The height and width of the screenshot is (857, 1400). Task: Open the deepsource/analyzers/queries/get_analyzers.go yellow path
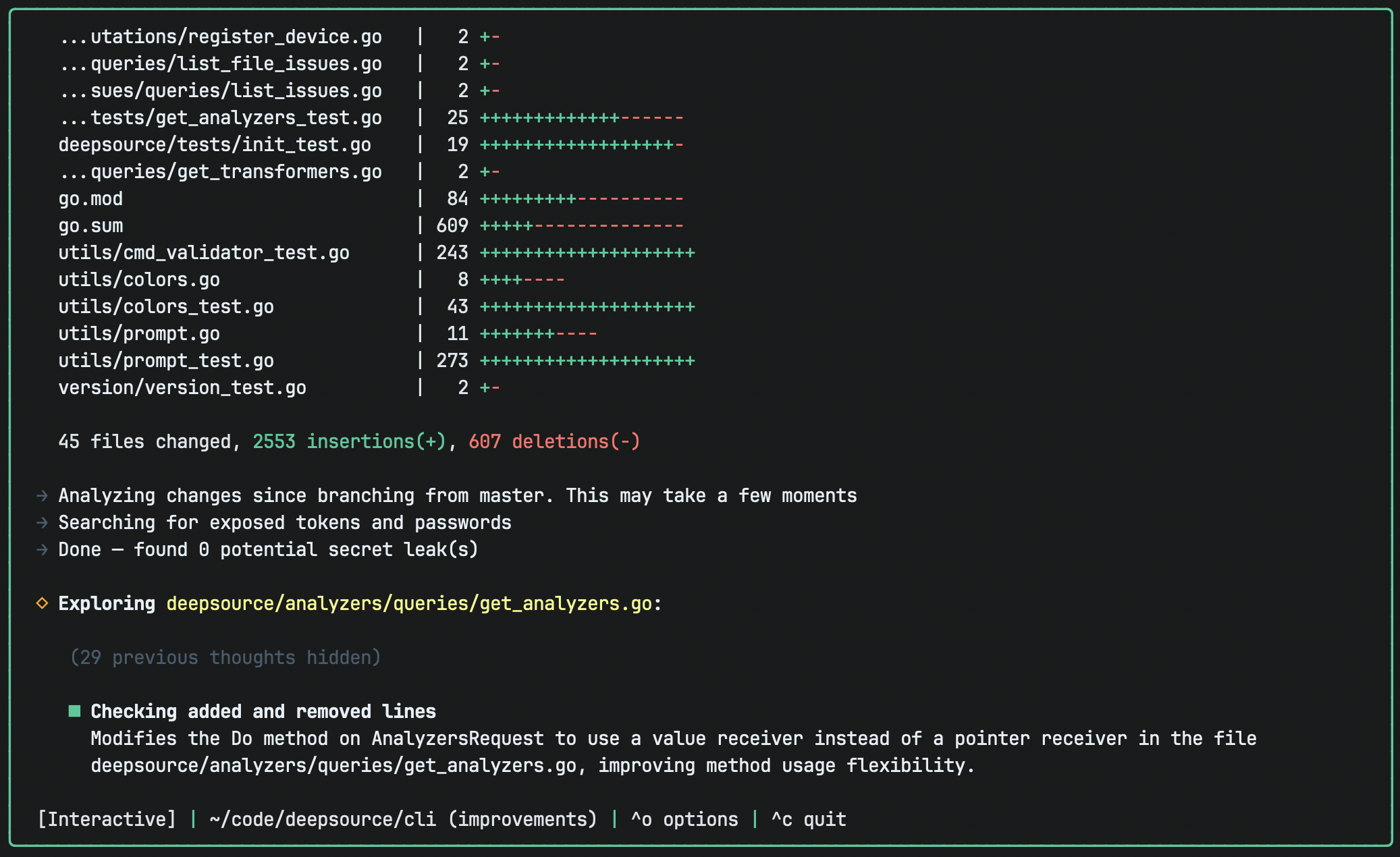point(409,603)
